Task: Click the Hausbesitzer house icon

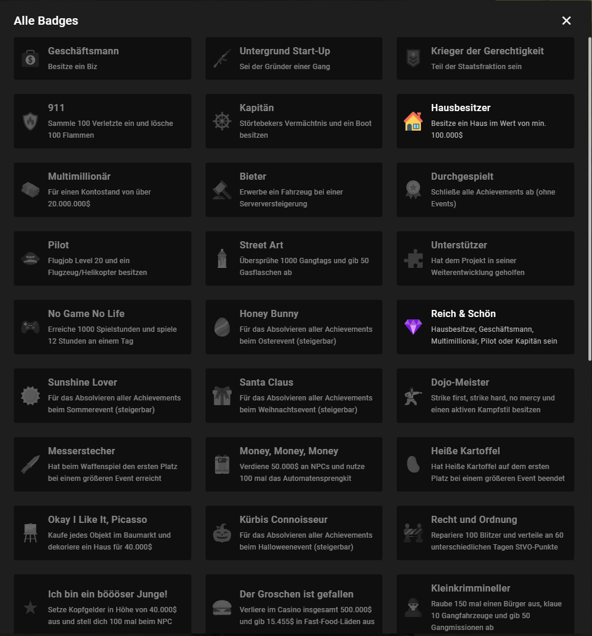Action: (x=413, y=121)
